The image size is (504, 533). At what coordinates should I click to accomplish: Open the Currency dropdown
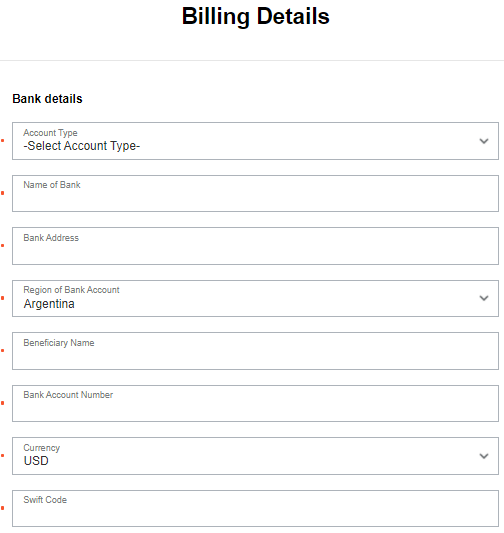255,456
